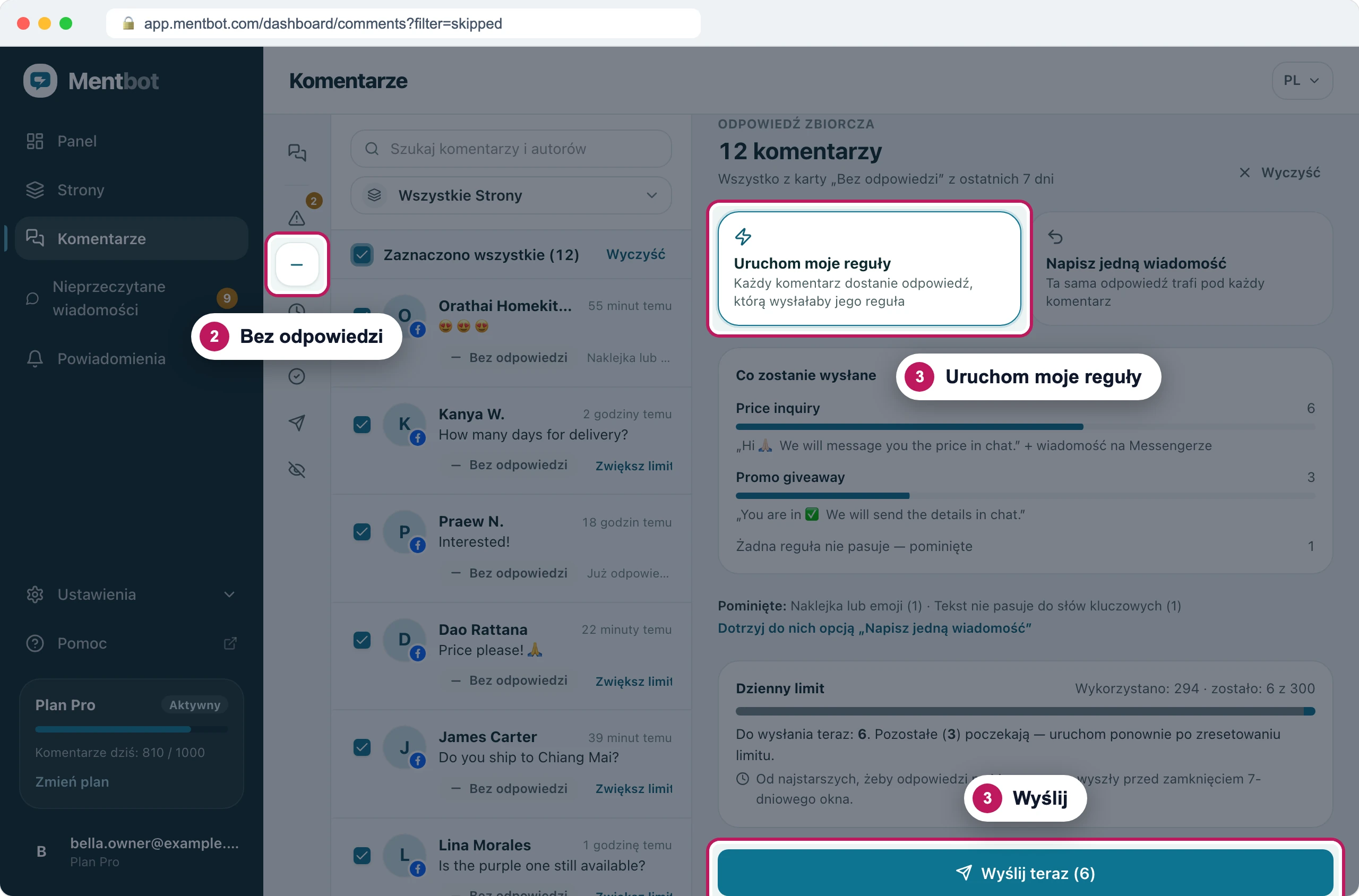Click Kanya W. avatar

click(404, 424)
